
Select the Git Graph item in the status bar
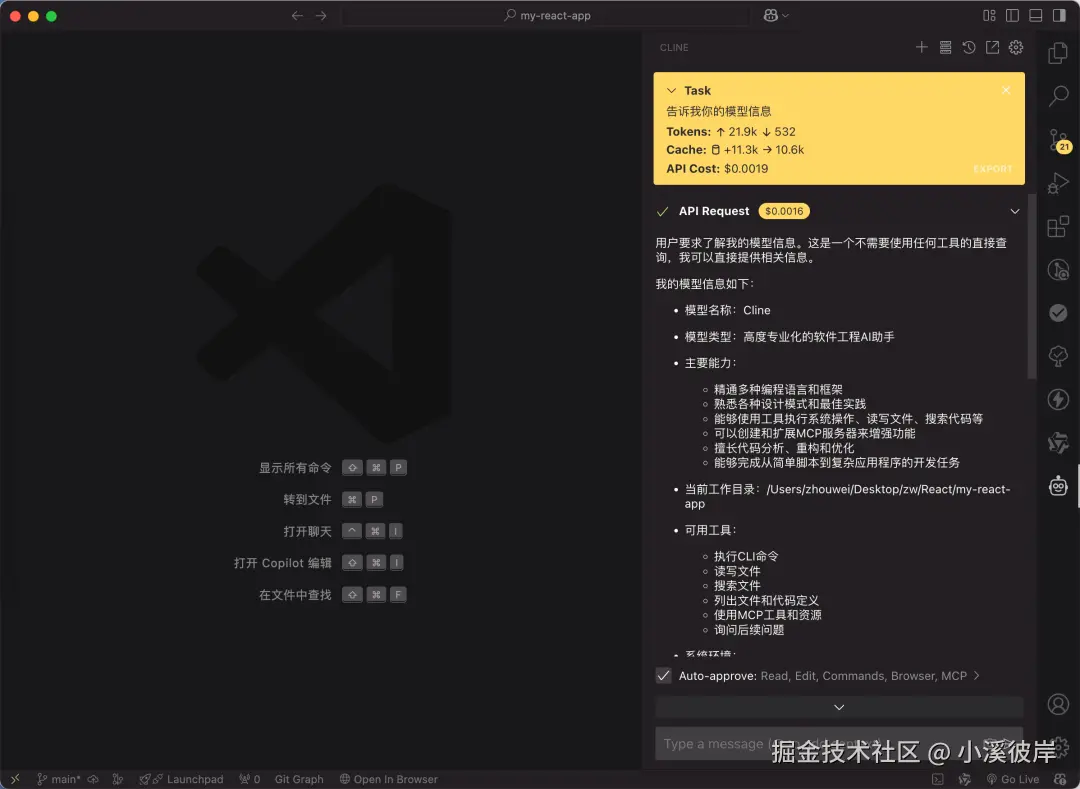click(x=298, y=779)
